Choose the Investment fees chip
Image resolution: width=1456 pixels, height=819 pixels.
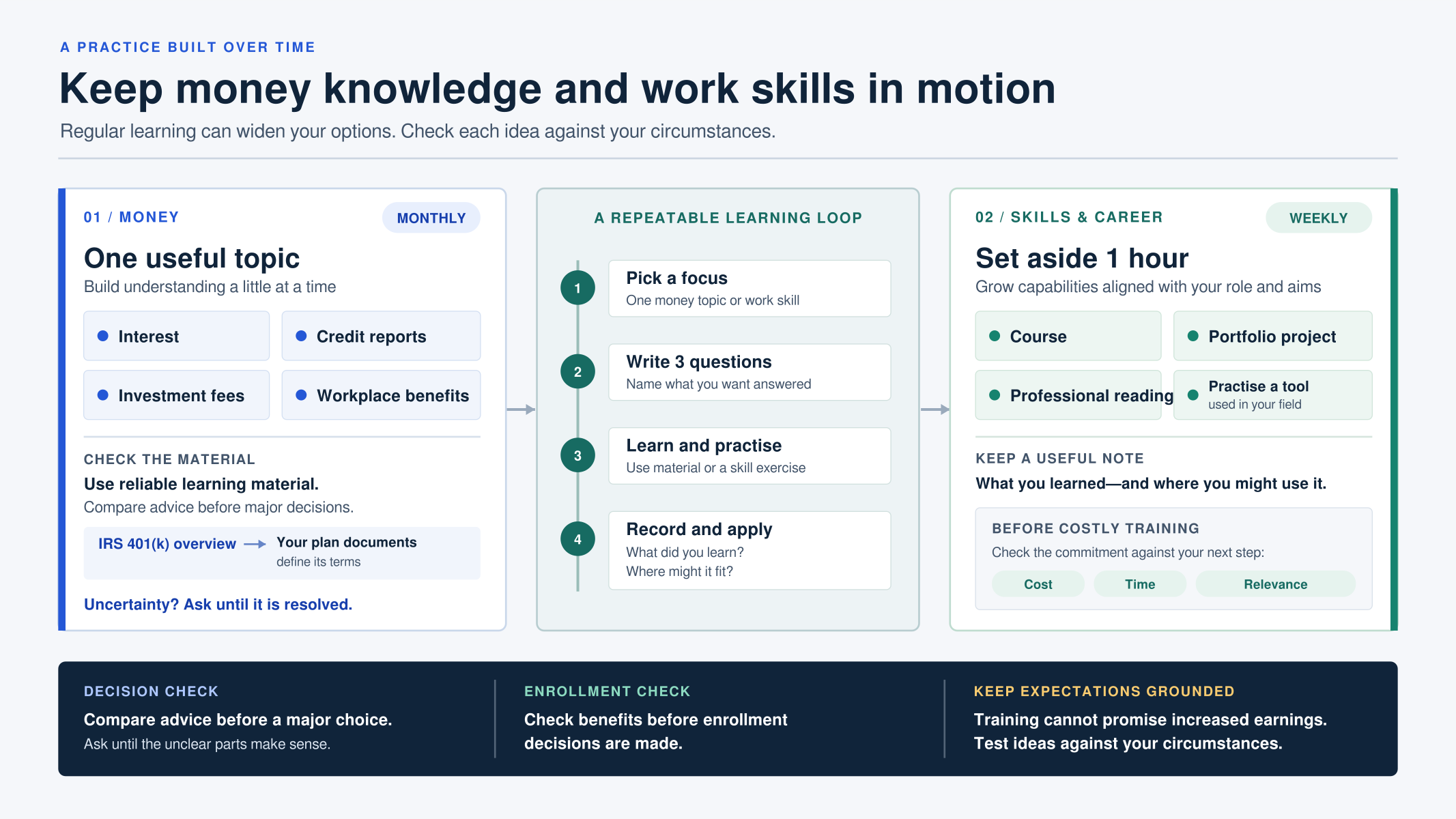click(x=176, y=395)
